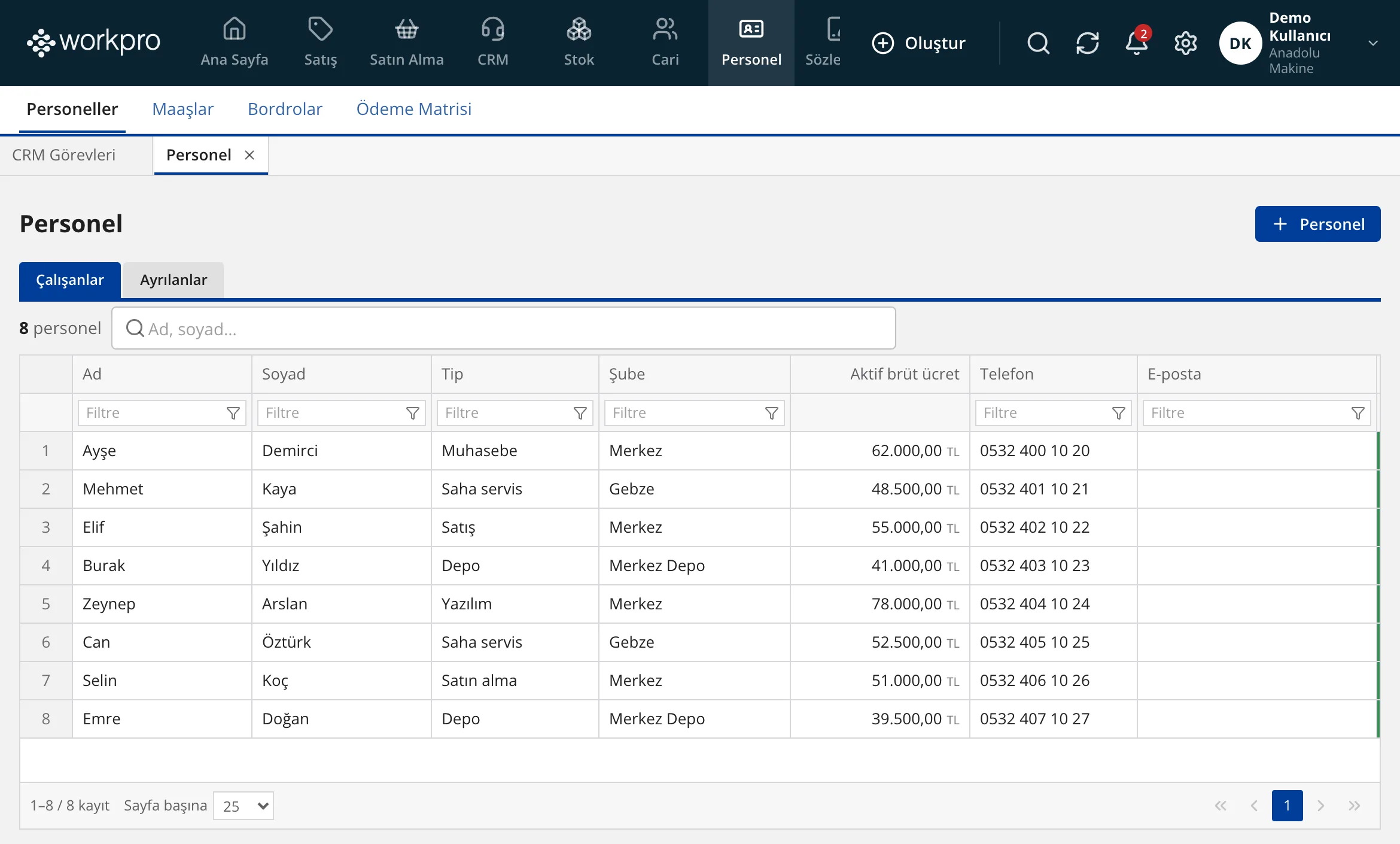The width and height of the screenshot is (1400, 844).
Task: Click filter funnel in Şube column
Action: pos(771,413)
